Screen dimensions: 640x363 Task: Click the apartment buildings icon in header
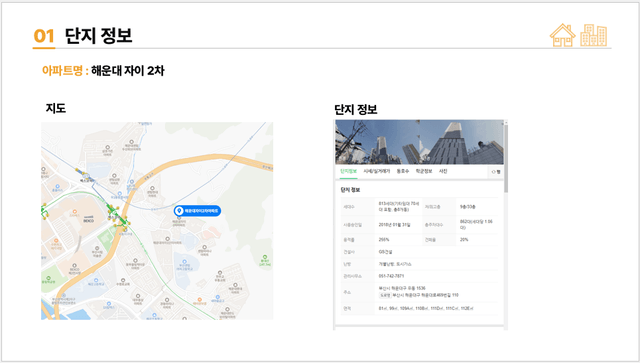593,35
